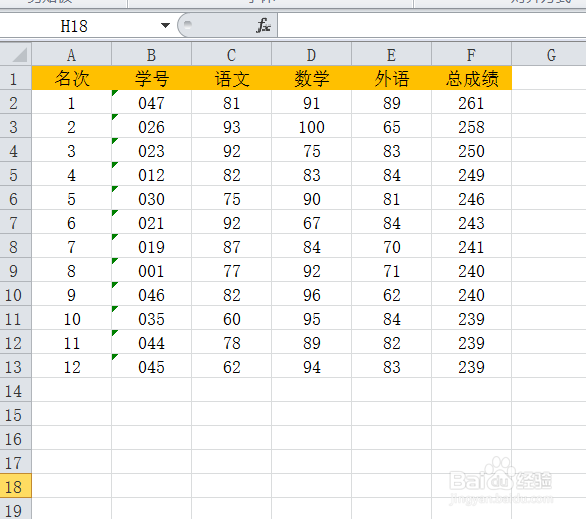Select student ID cell 026
Screen dimensions: 586x519
151,126
